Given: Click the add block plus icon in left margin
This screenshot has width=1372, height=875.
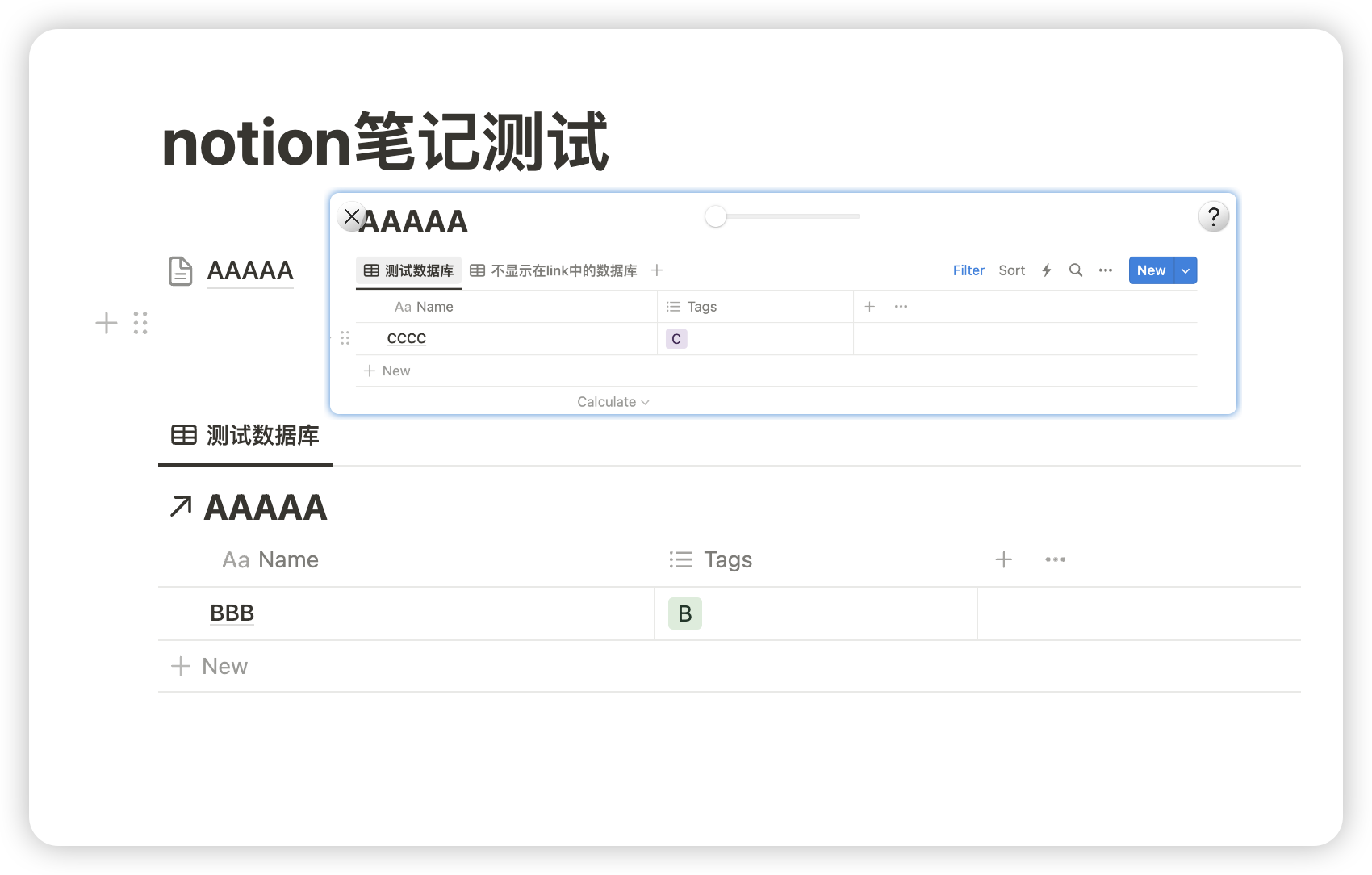Looking at the screenshot, I should tap(107, 323).
